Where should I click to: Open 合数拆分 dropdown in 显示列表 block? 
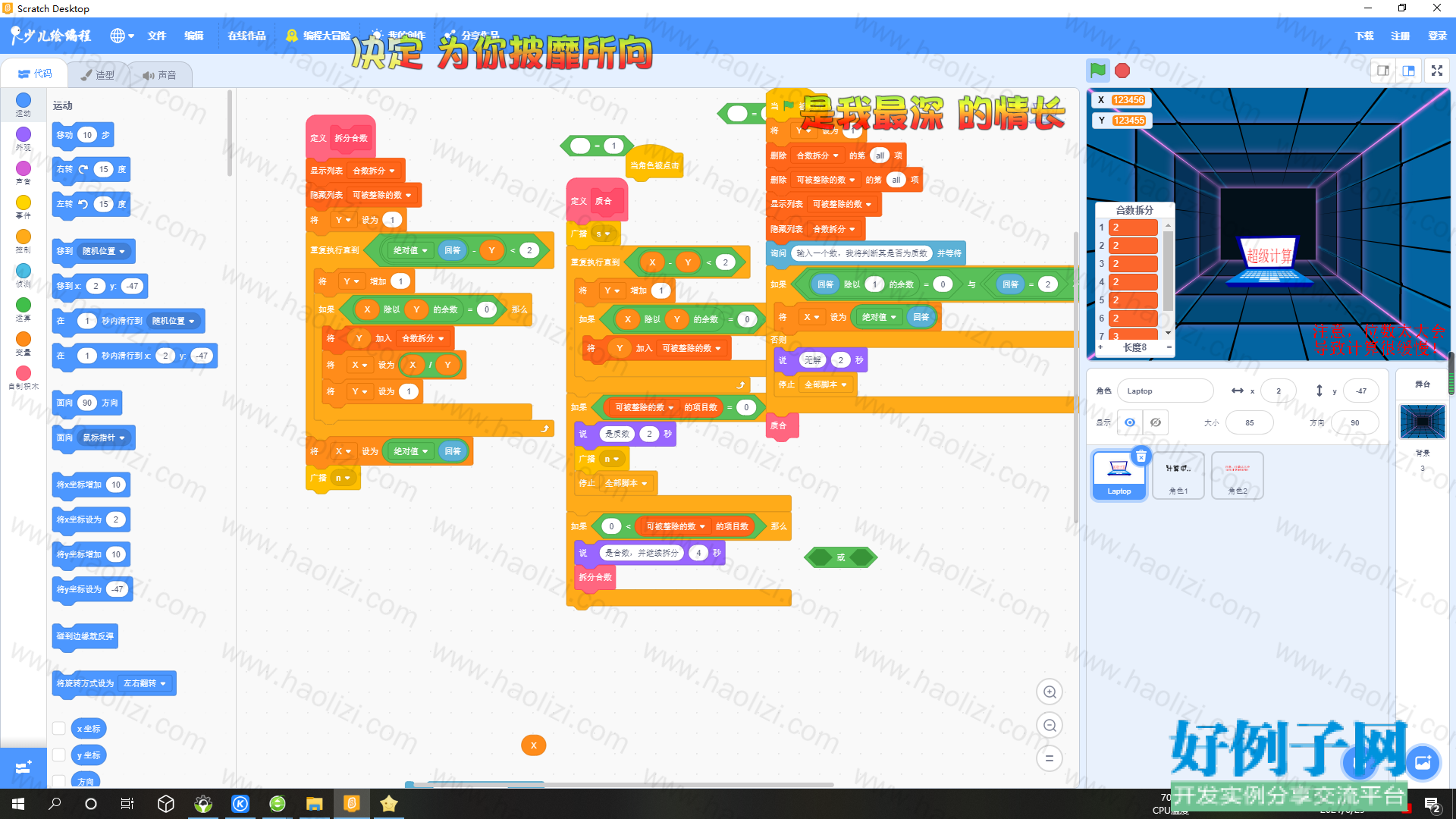click(374, 171)
